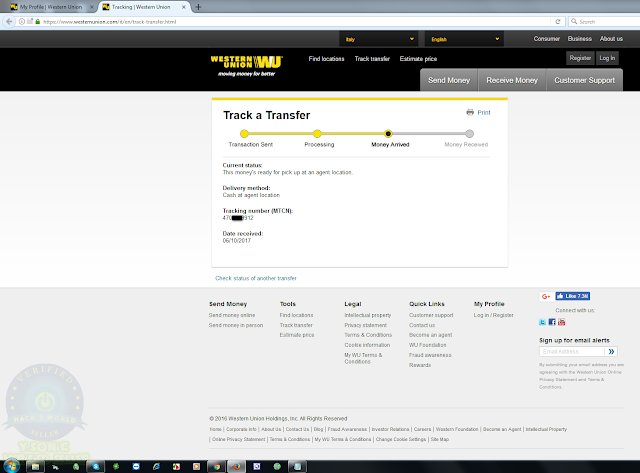Click the site info icon in the address bar
640x473 pixels.
coord(22,22)
